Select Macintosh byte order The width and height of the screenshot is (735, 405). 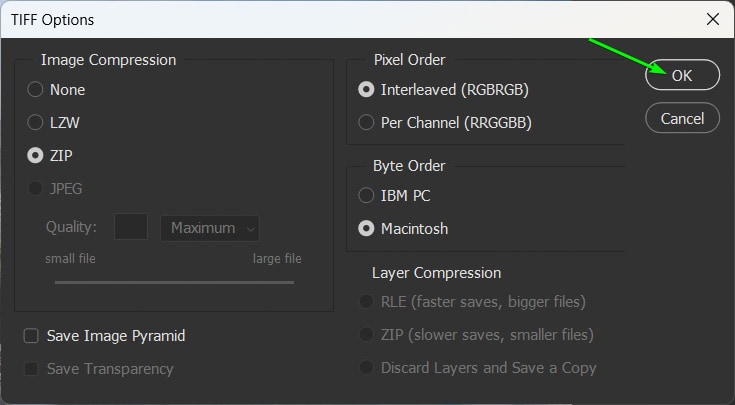[367, 229]
